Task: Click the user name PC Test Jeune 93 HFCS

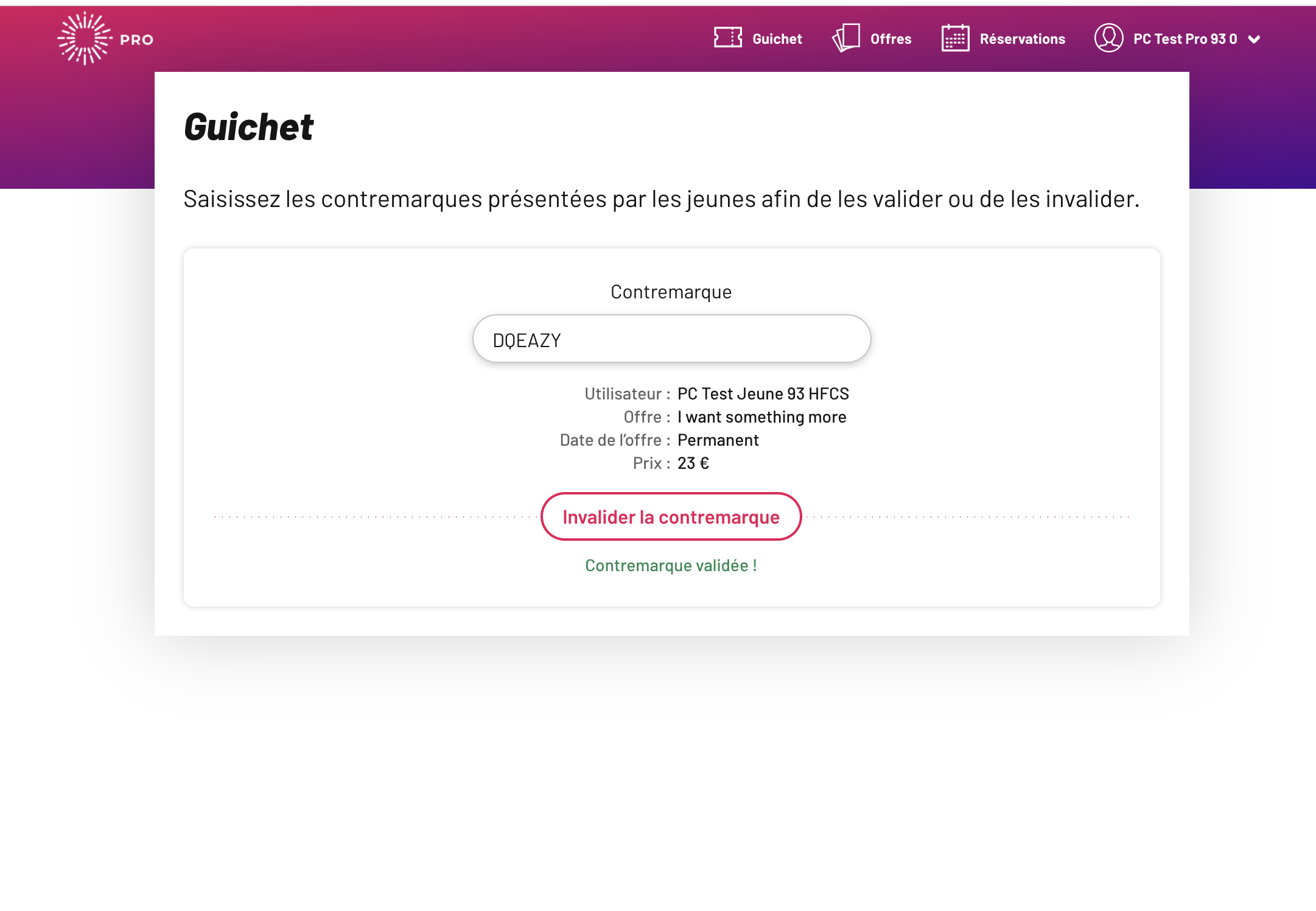Action: coord(763,394)
